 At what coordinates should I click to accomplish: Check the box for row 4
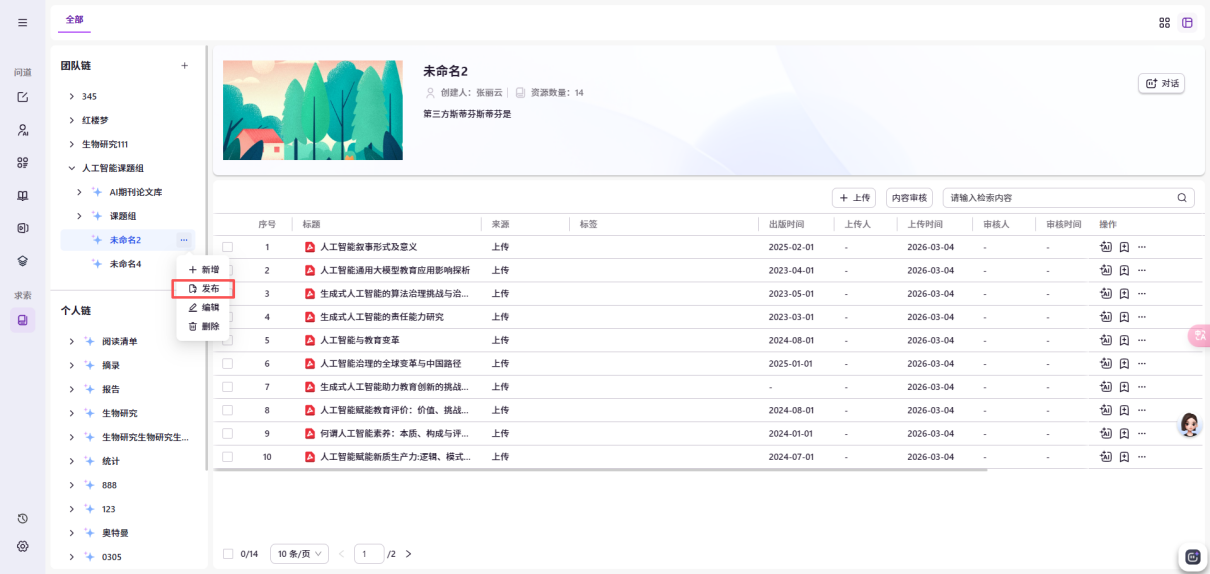point(227,317)
